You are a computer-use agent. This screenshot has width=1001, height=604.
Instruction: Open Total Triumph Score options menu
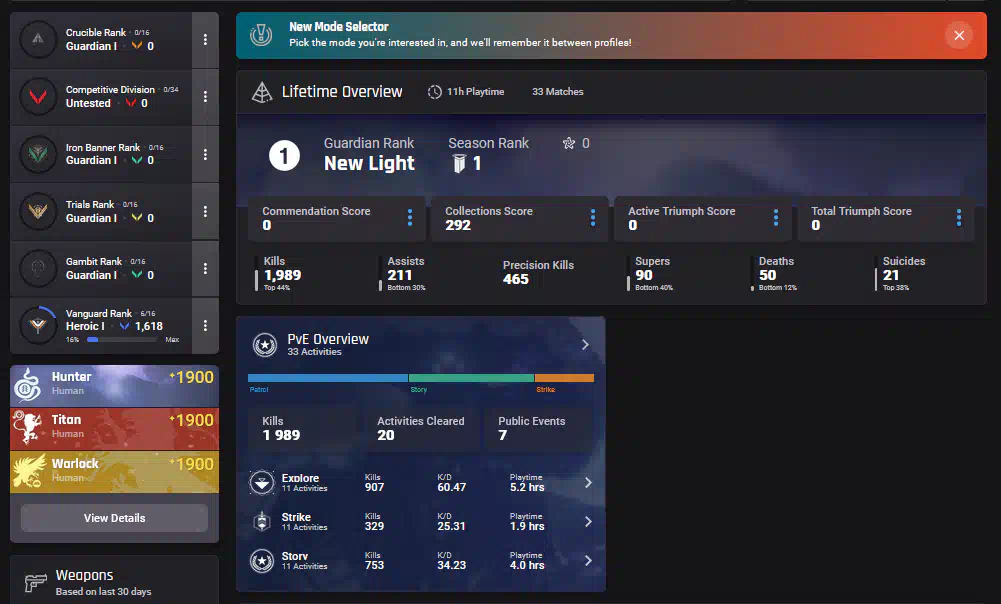pyautogui.click(x=959, y=218)
